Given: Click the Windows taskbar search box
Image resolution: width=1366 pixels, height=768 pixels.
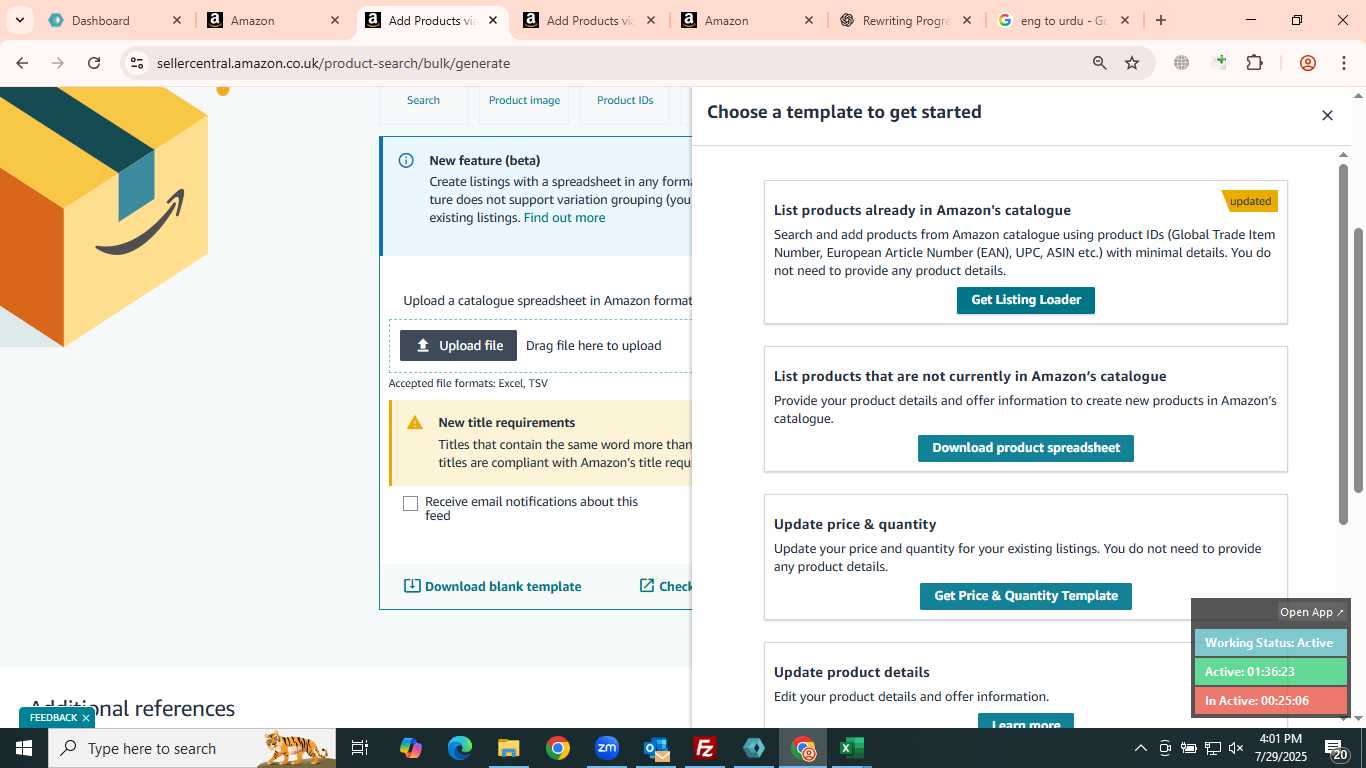Looking at the screenshot, I should (x=192, y=748).
